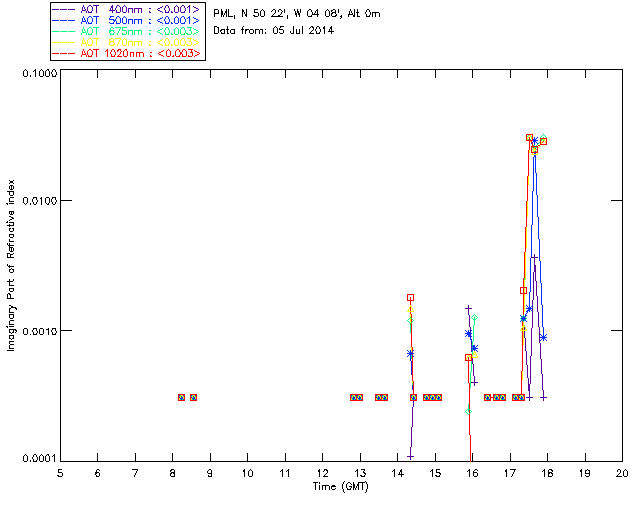Viewport: 640px width, 512px height.
Task: Click the x-axis tick label 20
Action: (x=622, y=473)
